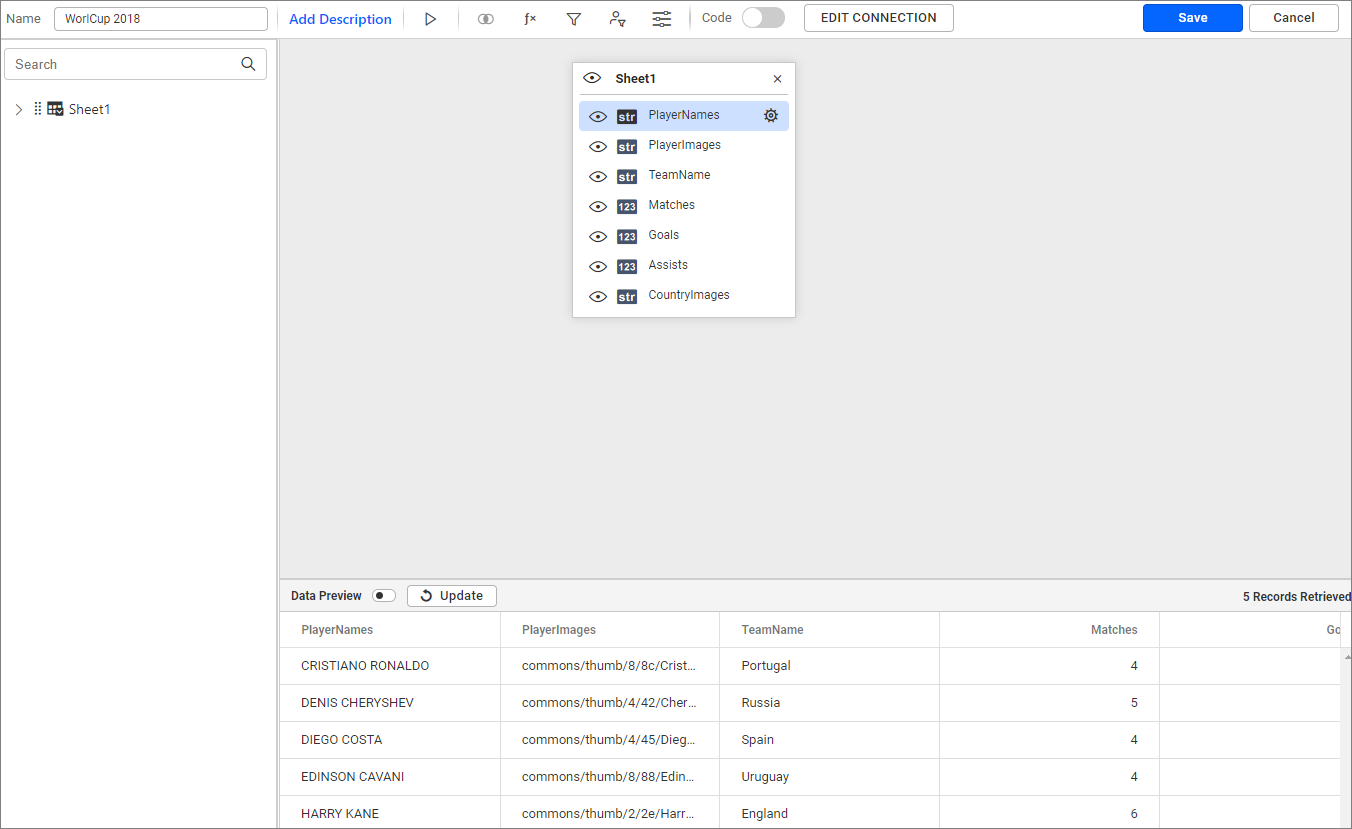Close the Sheet1 table card
Viewport: 1352px width, 829px height.
(778, 79)
